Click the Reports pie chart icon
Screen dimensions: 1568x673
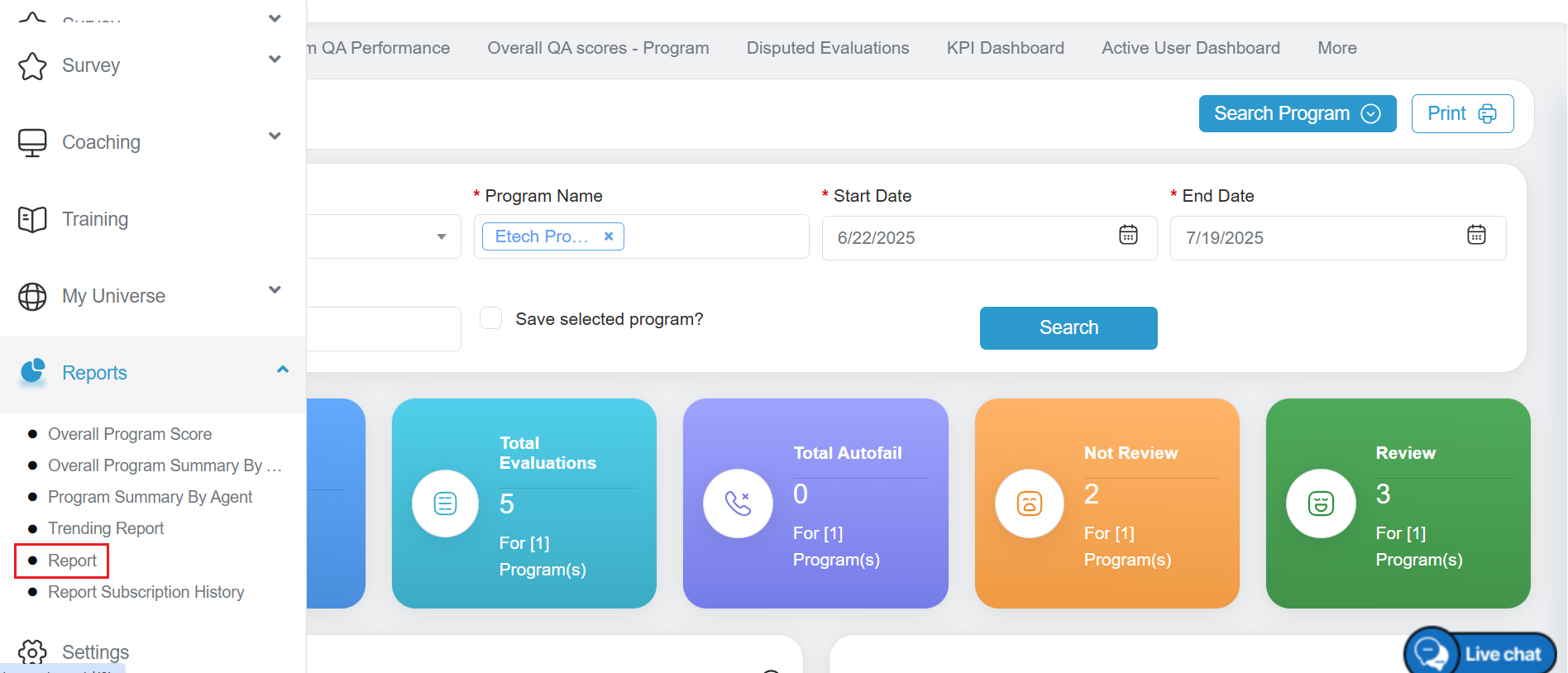pos(32,373)
